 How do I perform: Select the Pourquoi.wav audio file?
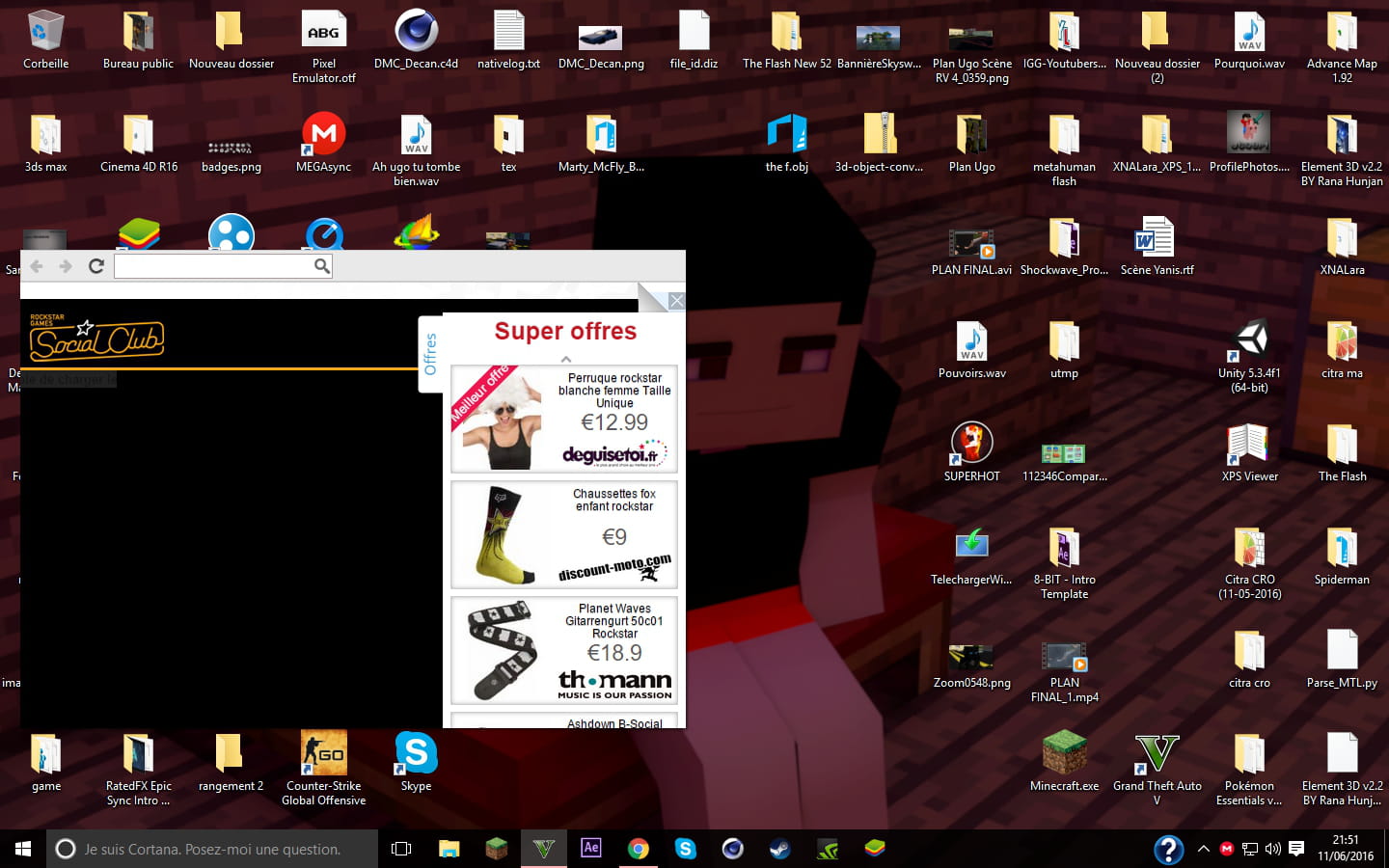(x=1249, y=39)
